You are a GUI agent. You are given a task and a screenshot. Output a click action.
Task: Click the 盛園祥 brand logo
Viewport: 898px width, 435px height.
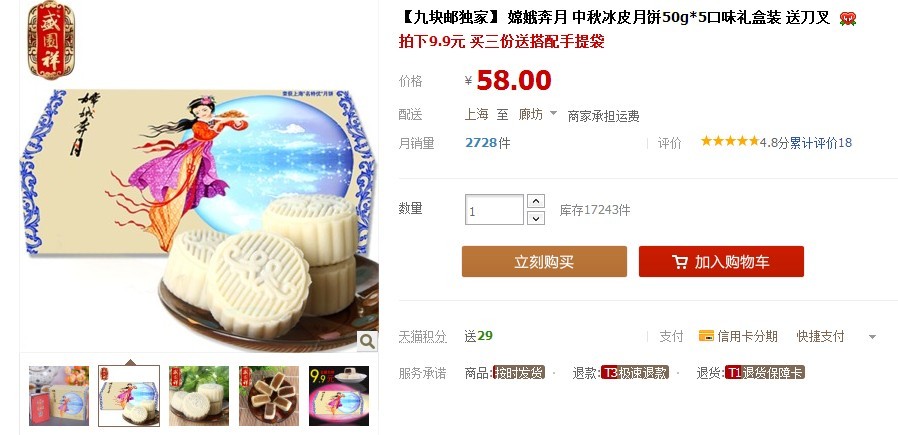(51, 39)
